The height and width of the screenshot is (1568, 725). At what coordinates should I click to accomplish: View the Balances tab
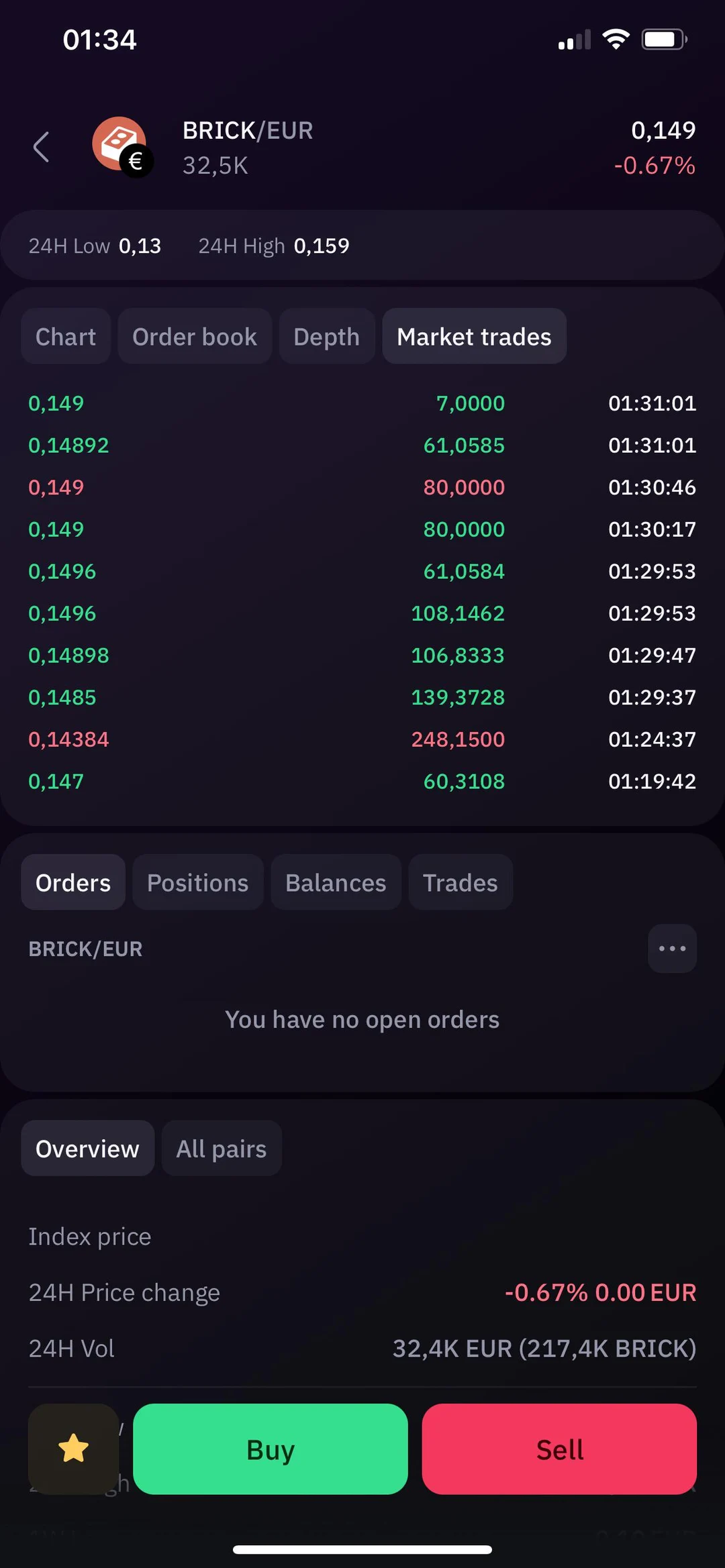[x=336, y=883]
